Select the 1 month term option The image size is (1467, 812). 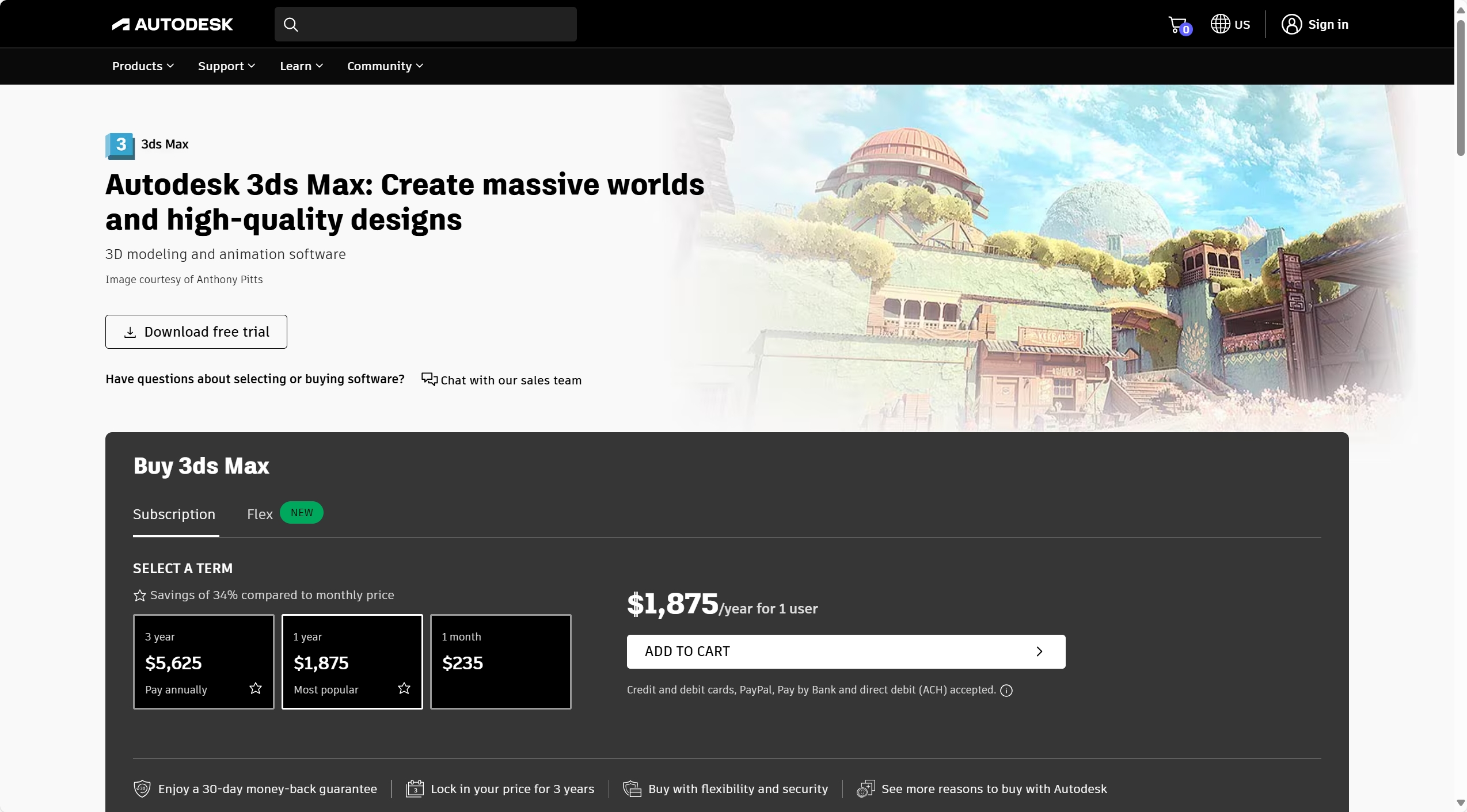501,662
